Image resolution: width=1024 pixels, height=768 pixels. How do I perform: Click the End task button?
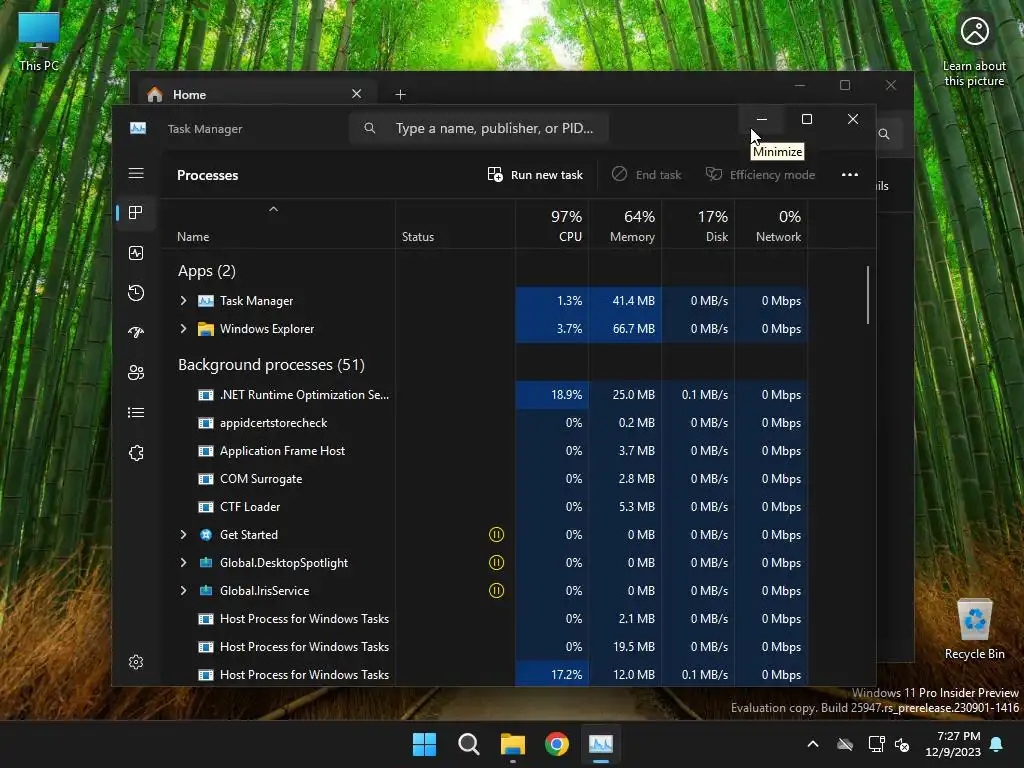coord(647,174)
